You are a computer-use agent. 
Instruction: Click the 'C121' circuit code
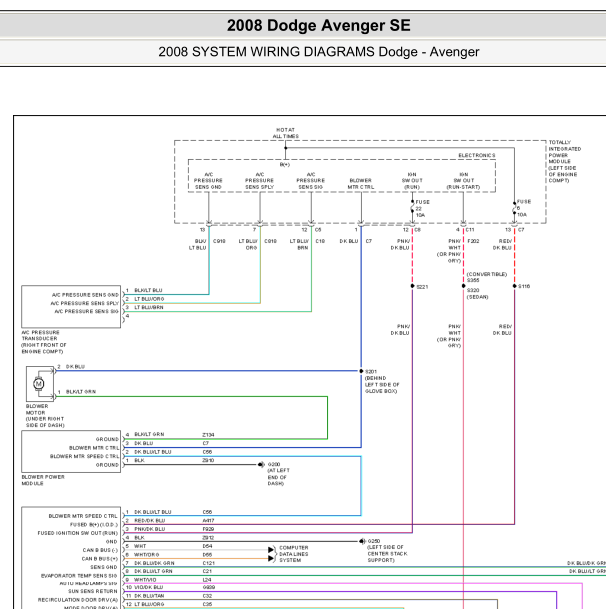pyautogui.click(x=208, y=563)
